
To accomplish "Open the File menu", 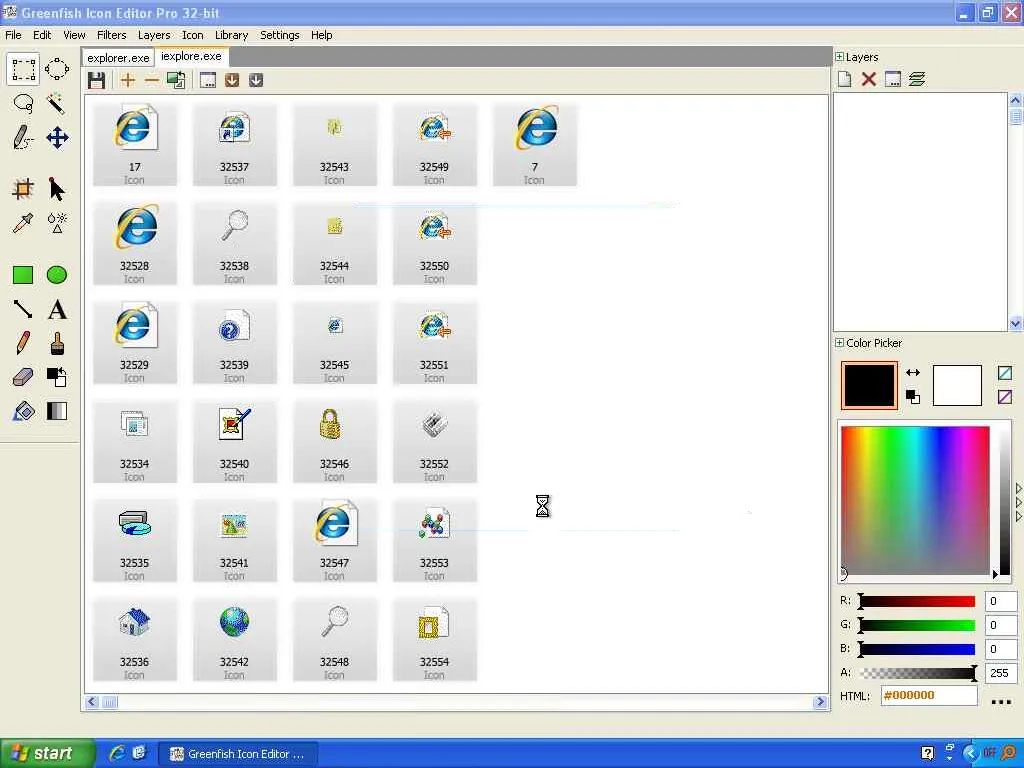I will point(13,35).
